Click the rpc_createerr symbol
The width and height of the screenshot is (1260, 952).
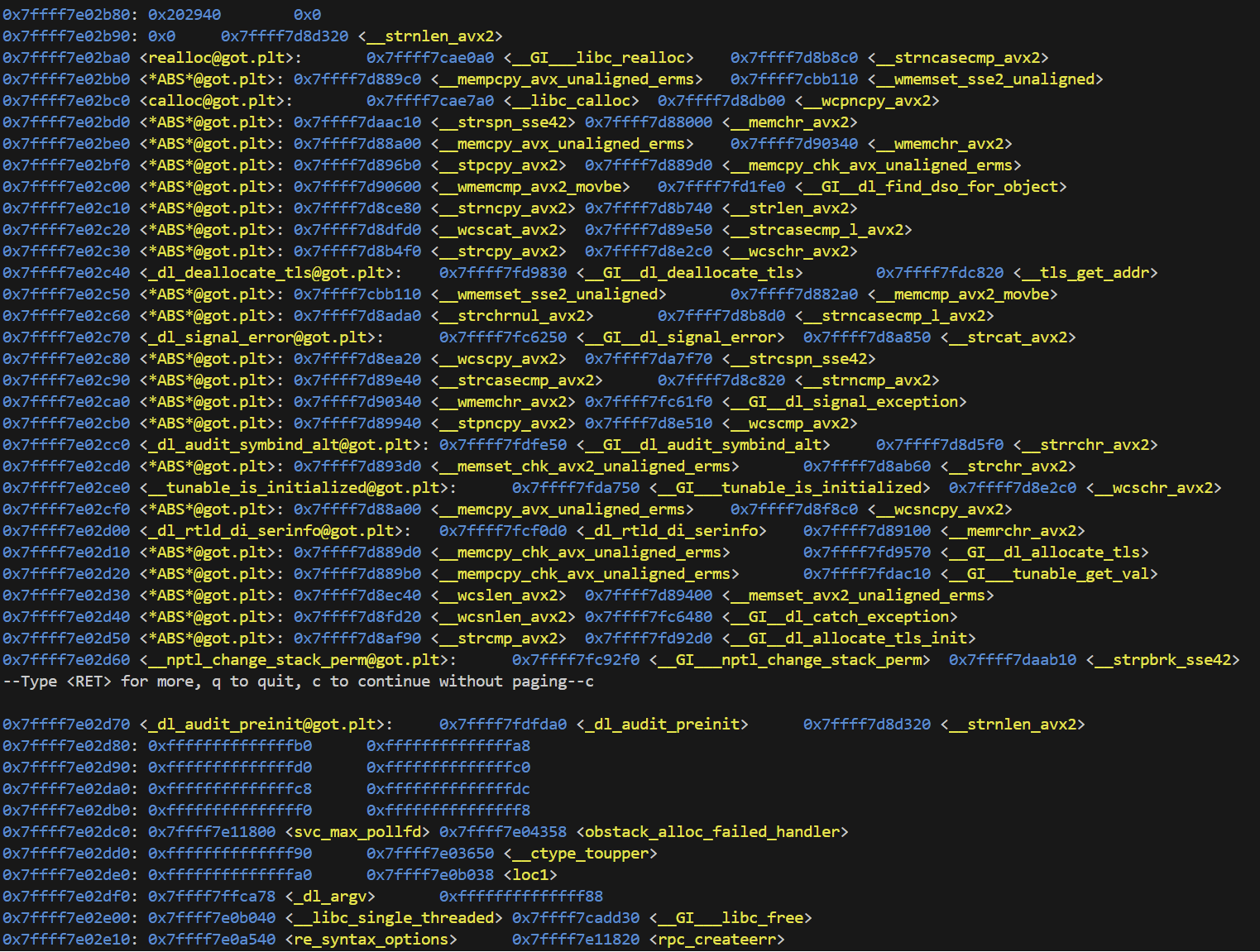tap(716, 940)
